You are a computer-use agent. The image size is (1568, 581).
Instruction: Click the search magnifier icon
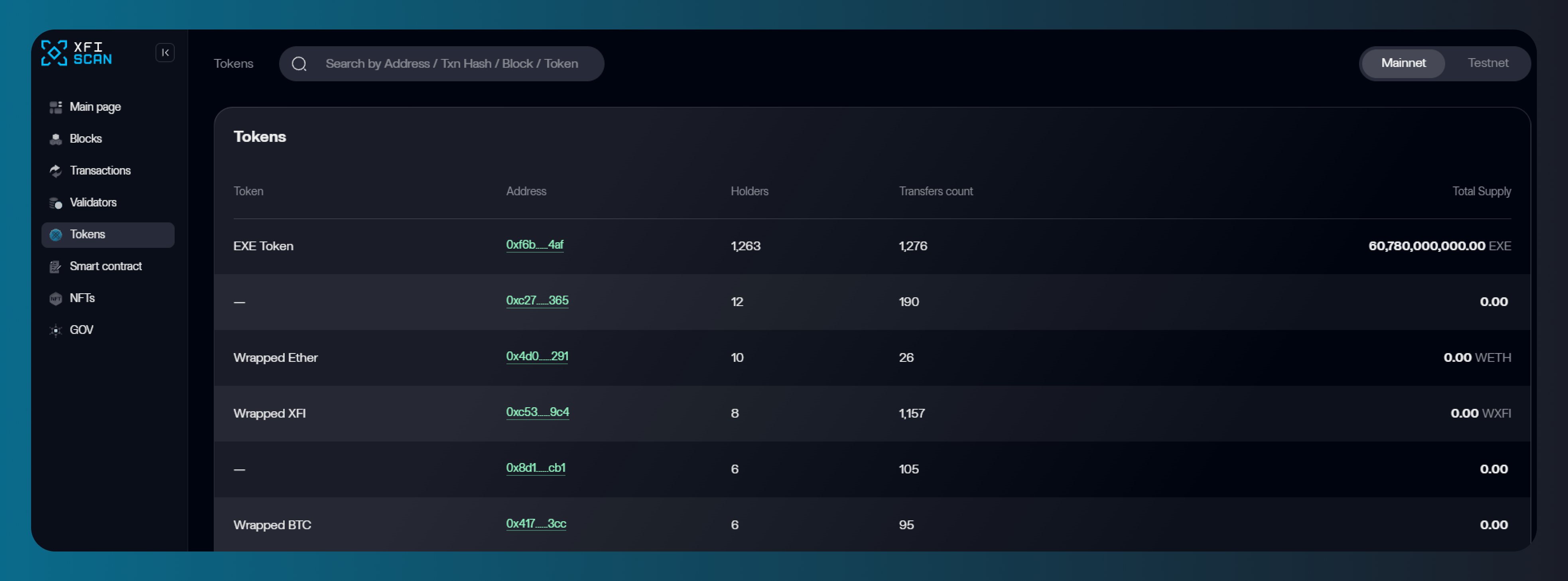pyautogui.click(x=299, y=64)
